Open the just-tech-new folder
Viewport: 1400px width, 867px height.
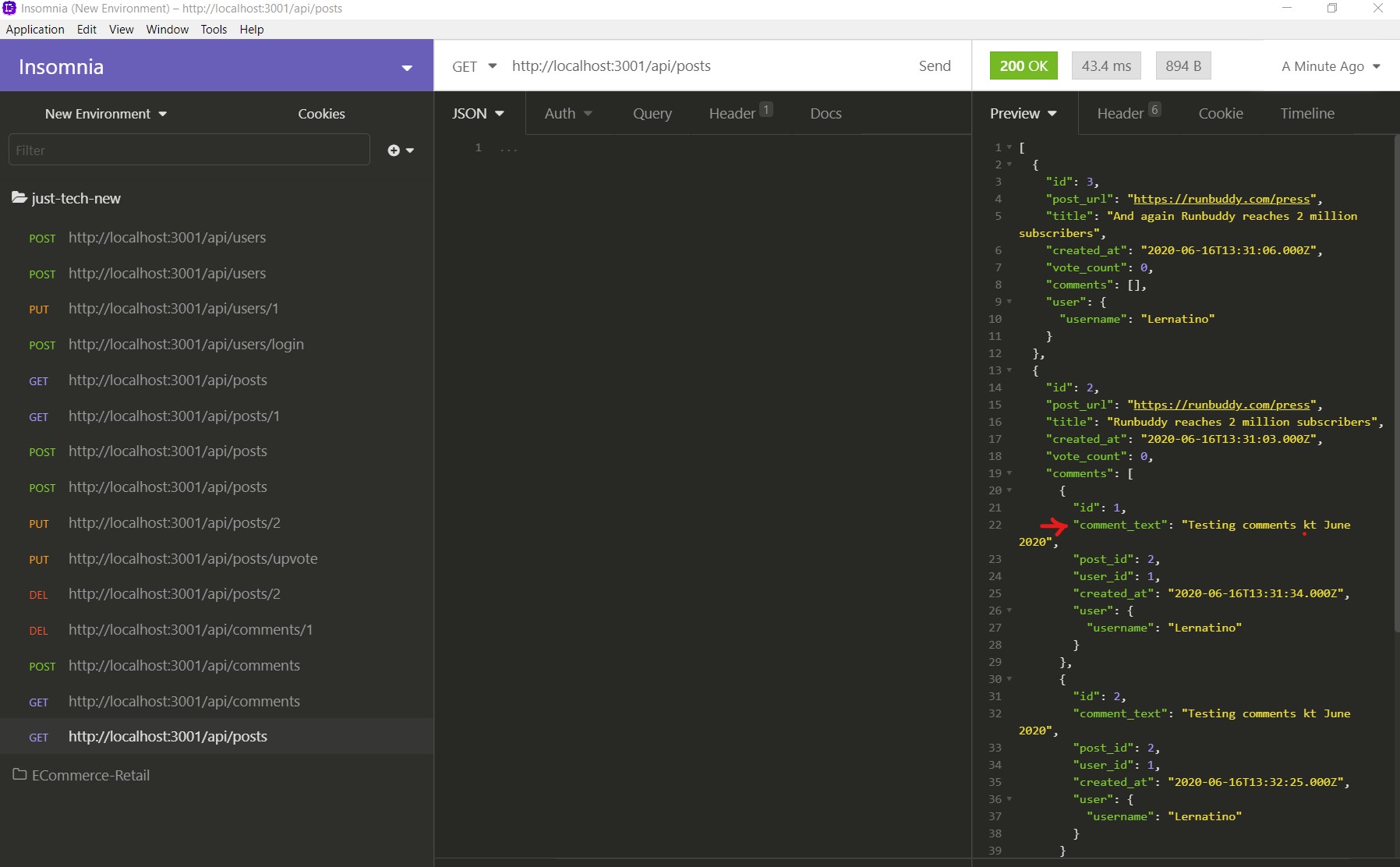click(66, 198)
